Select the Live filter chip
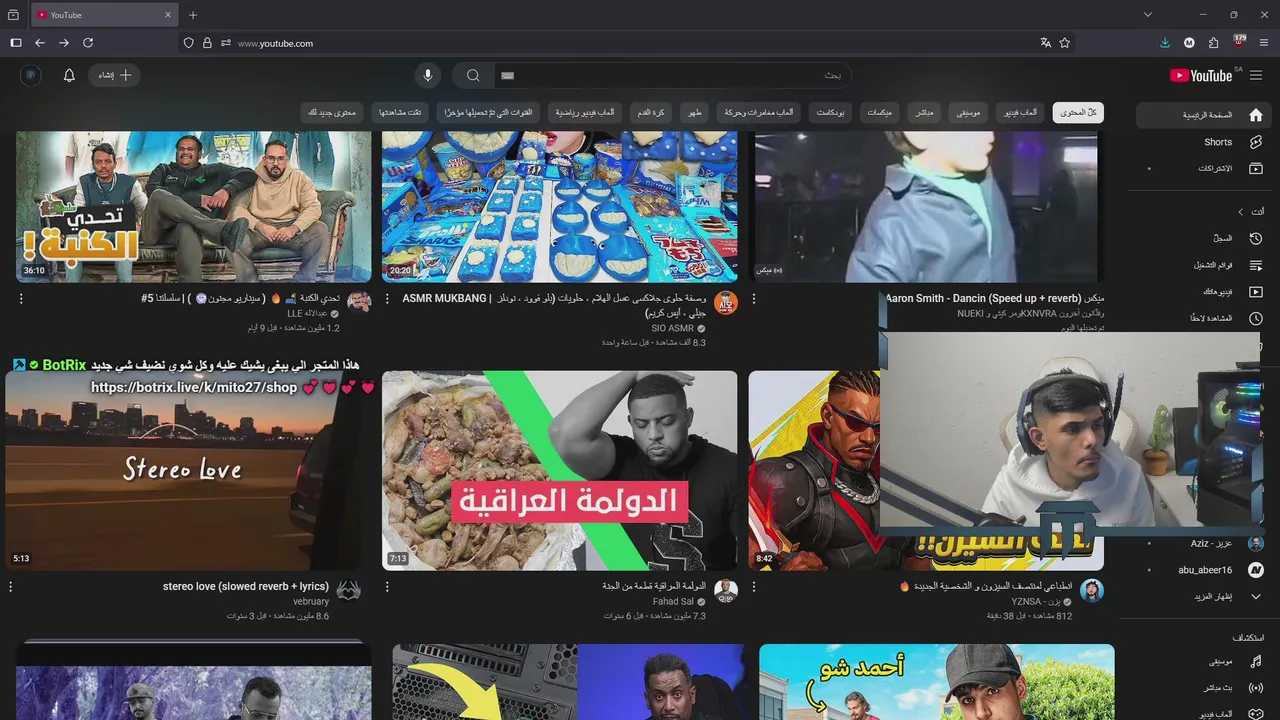This screenshot has height=720, width=1280. pyautogui.click(x=924, y=113)
